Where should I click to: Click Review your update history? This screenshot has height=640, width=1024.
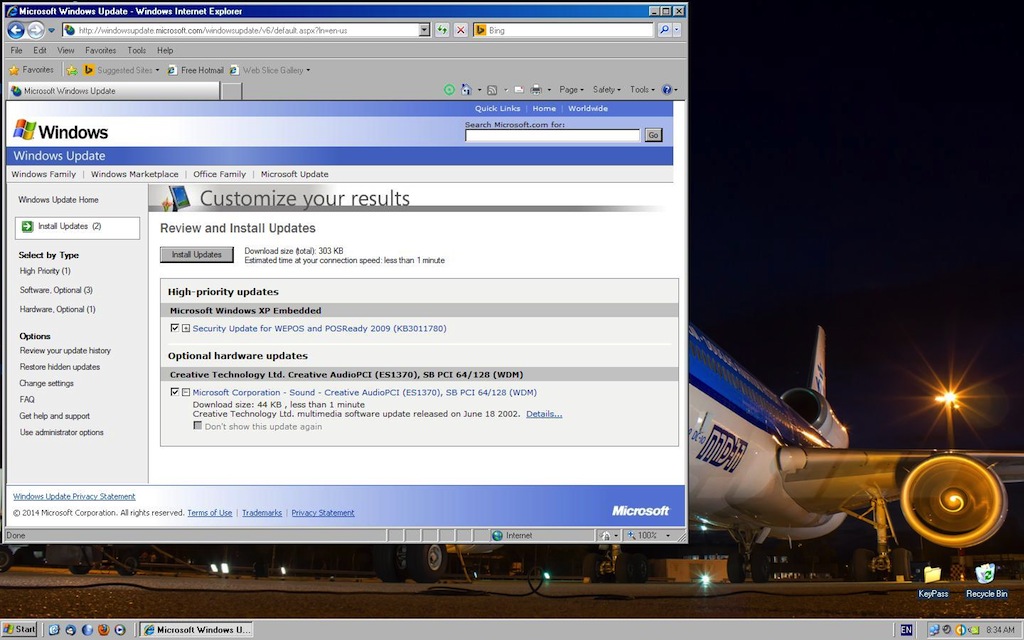[x=65, y=351]
